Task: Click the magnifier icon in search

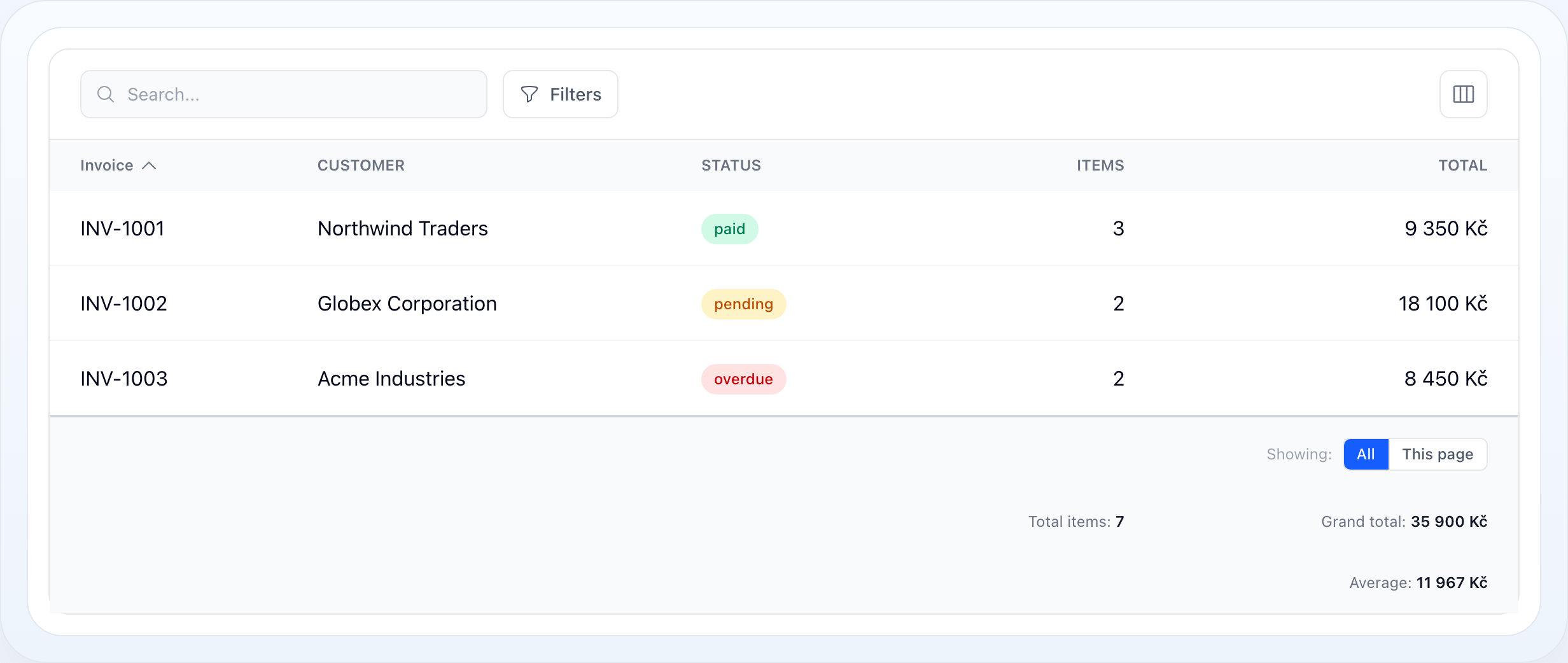Action: (106, 94)
